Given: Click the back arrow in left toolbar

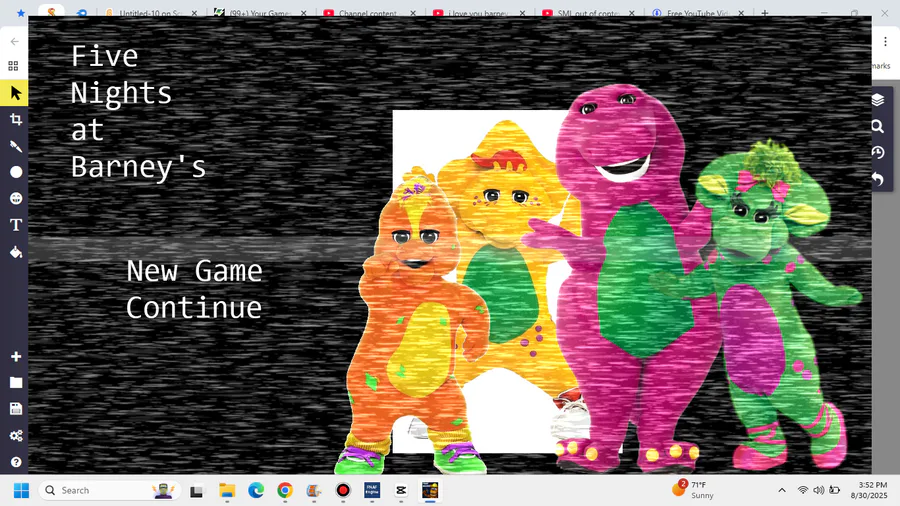Looking at the screenshot, I should pyautogui.click(x=14, y=41).
